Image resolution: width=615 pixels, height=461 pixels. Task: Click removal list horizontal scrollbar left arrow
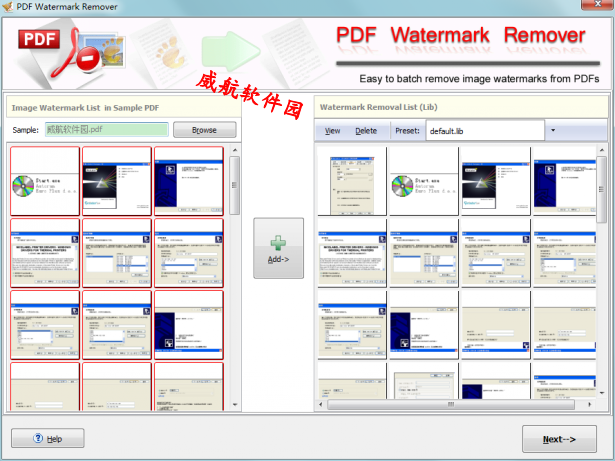(321, 404)
